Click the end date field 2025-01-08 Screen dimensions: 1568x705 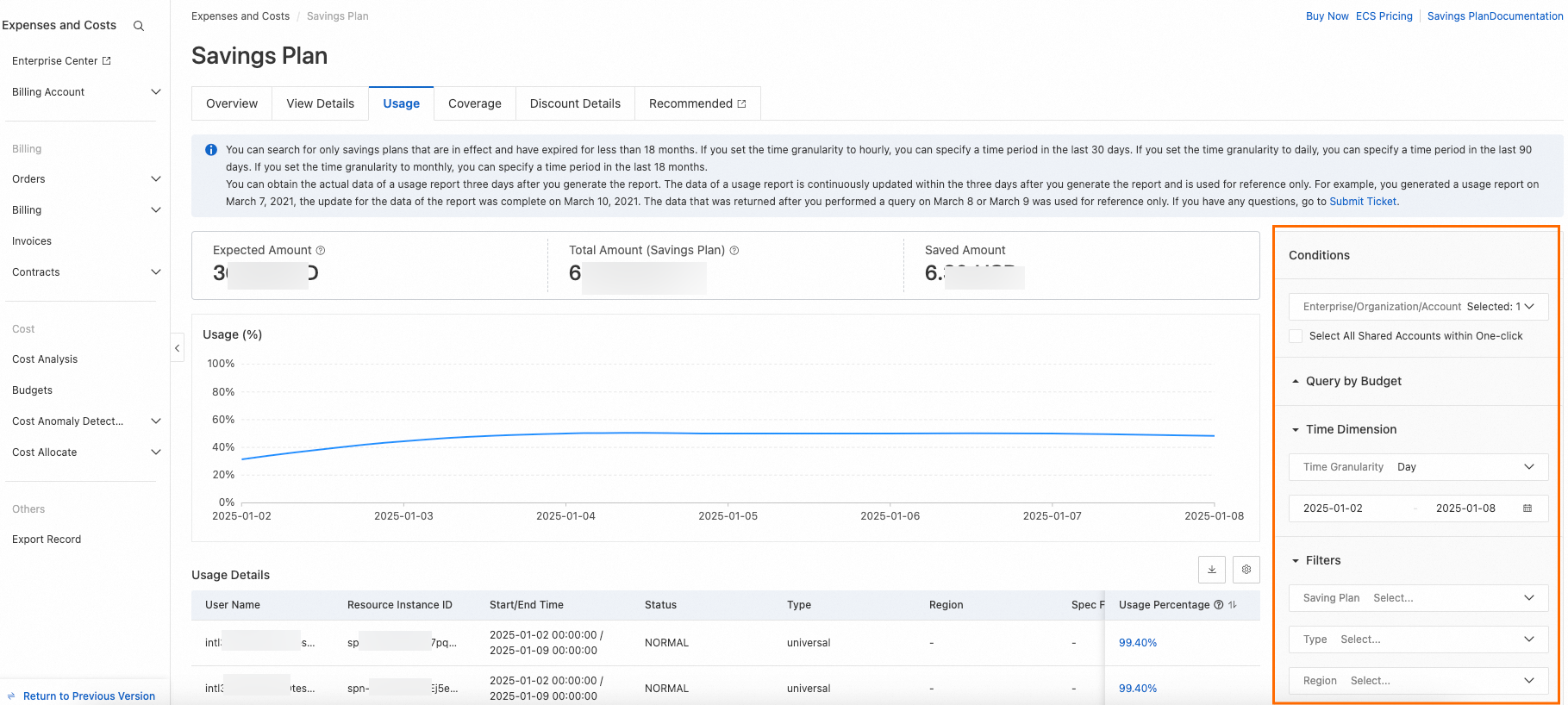(x=1465, y=508)
